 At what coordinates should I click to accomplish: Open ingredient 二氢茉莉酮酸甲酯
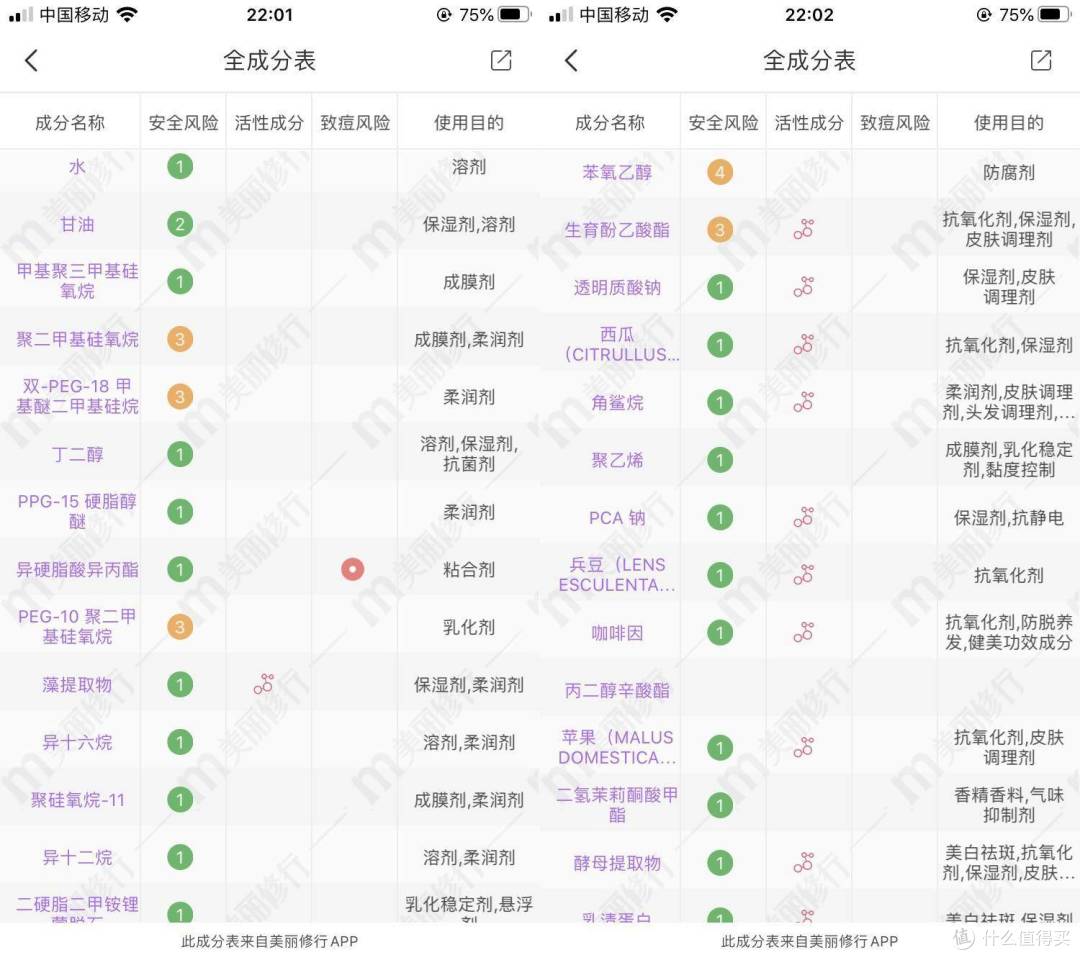click(617, 805)
